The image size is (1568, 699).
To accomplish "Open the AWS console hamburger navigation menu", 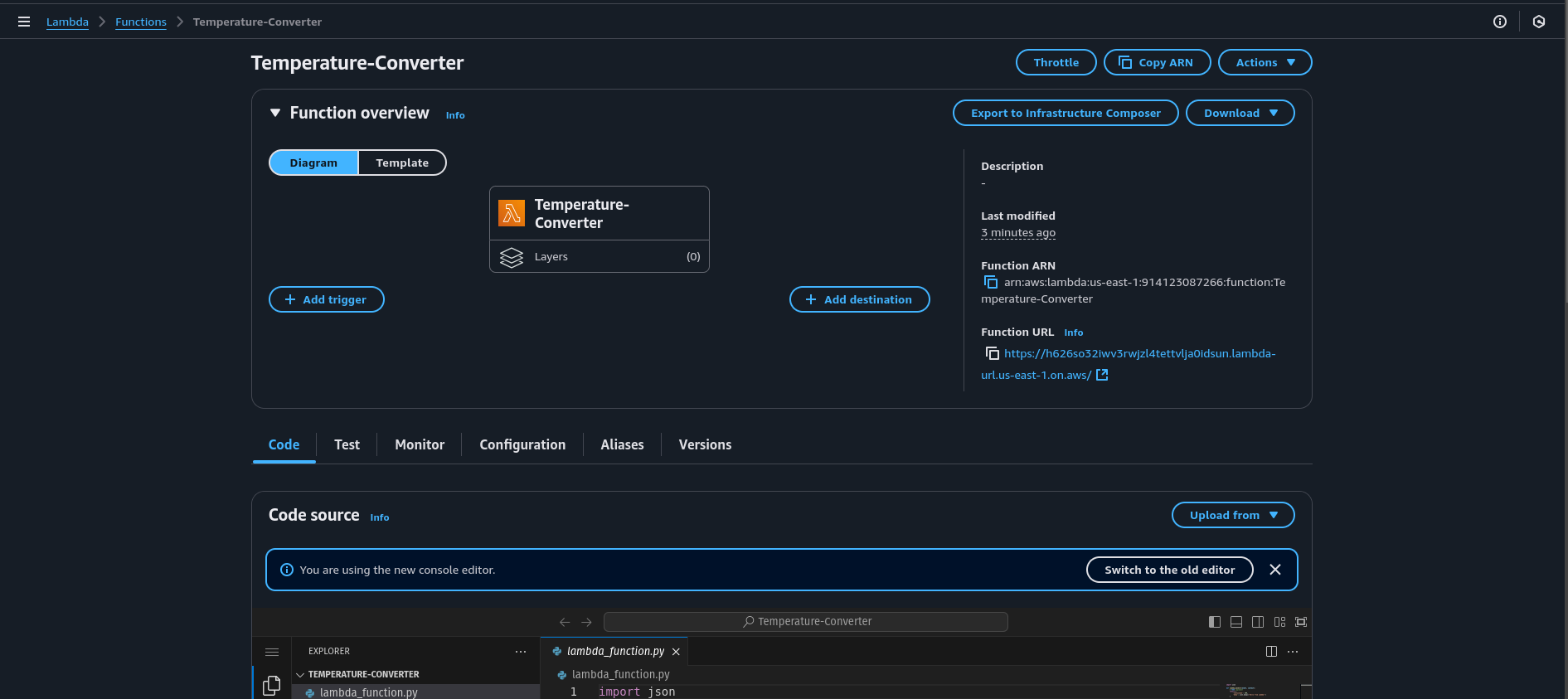I will [24, 22].
